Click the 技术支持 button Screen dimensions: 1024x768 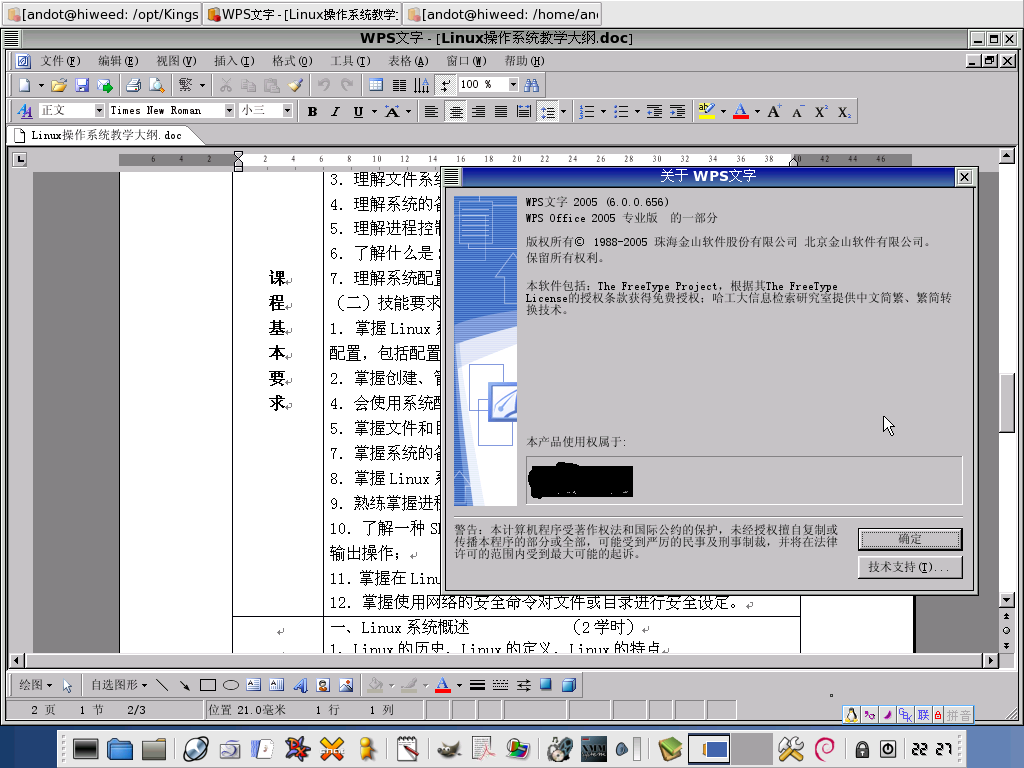click(910, 568)
